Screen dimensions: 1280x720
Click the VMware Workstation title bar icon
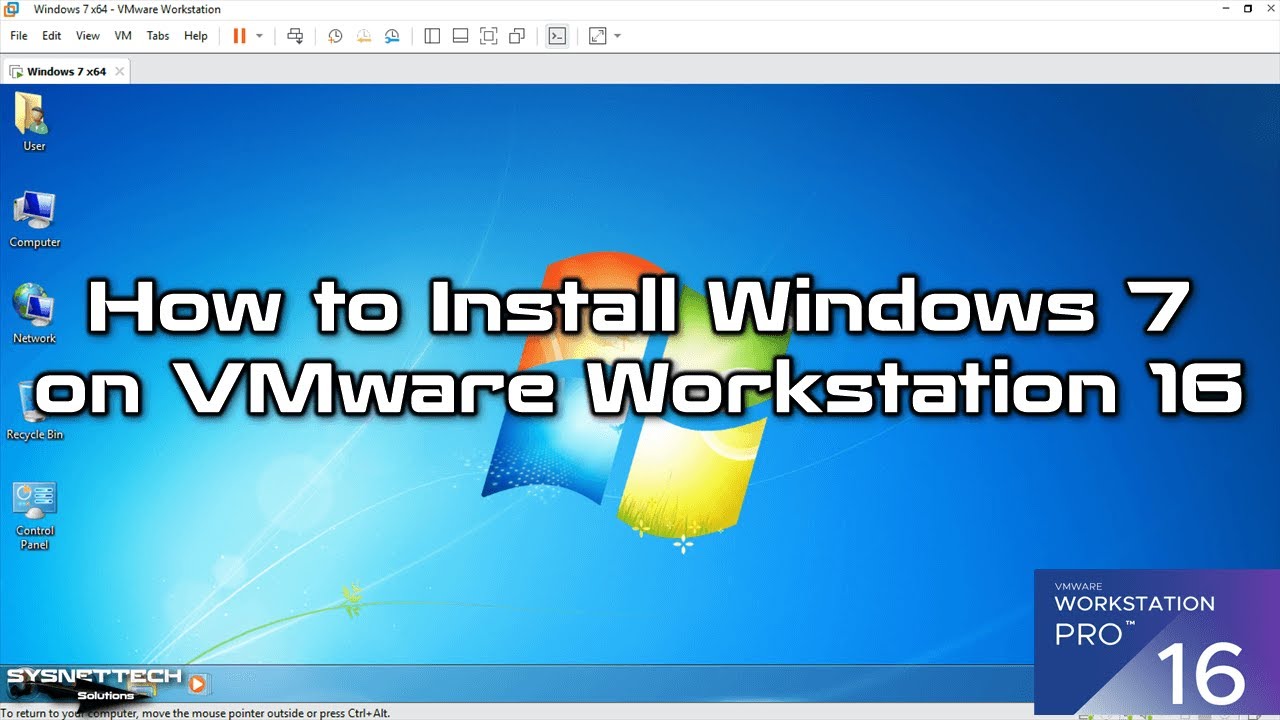[12, 9]
